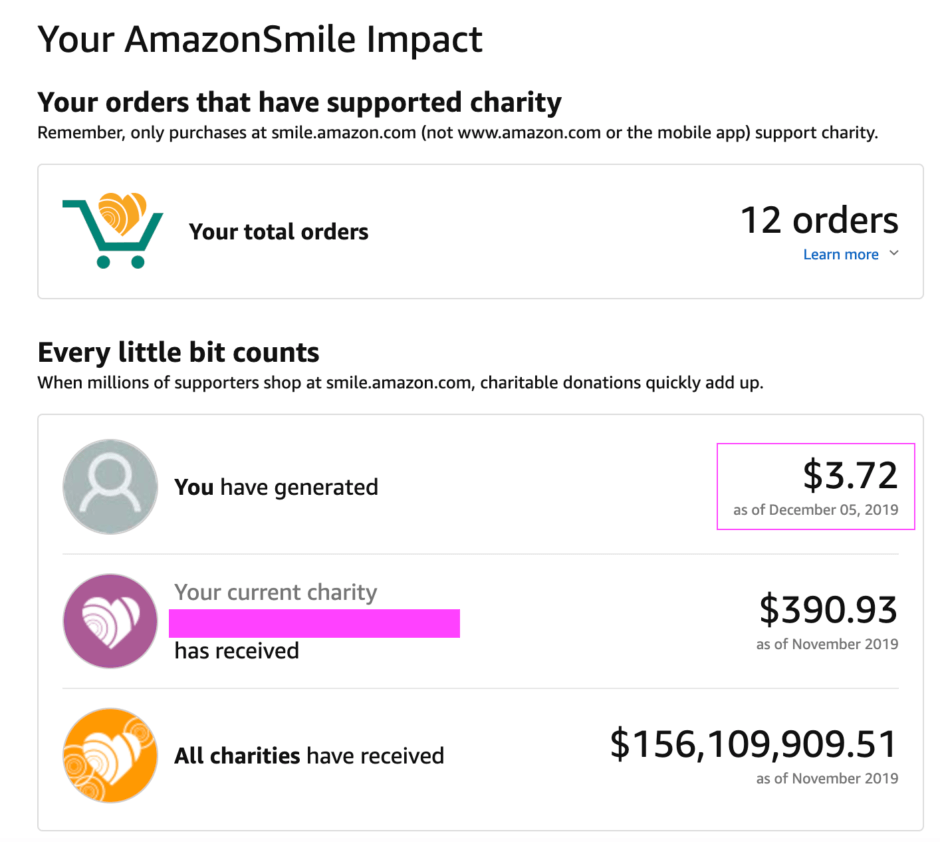This screenshot has height=842, width=940.
Task: Click the Learn more link
Action: point(840,254)
